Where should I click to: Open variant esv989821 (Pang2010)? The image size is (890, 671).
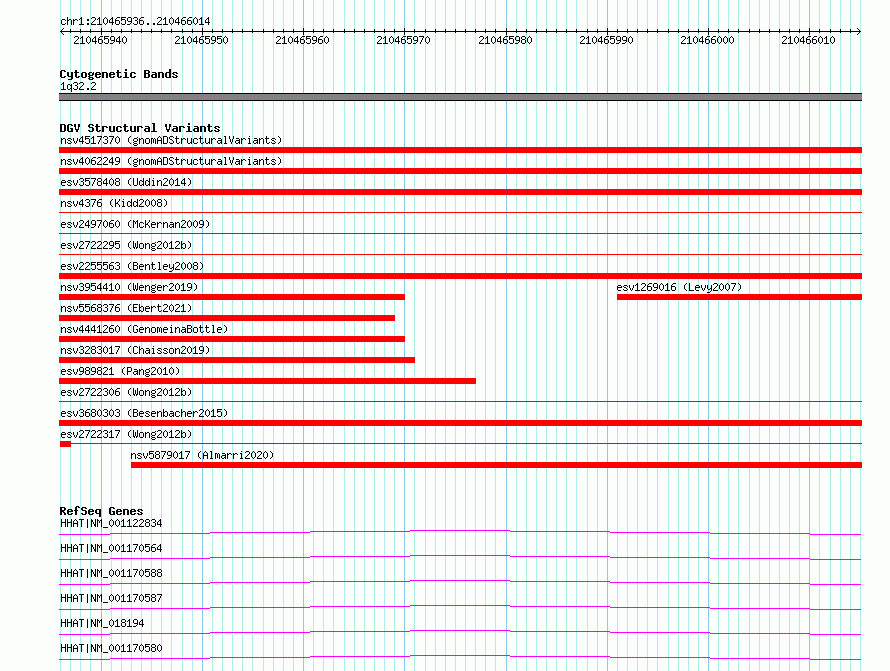(x=120, y=371)
